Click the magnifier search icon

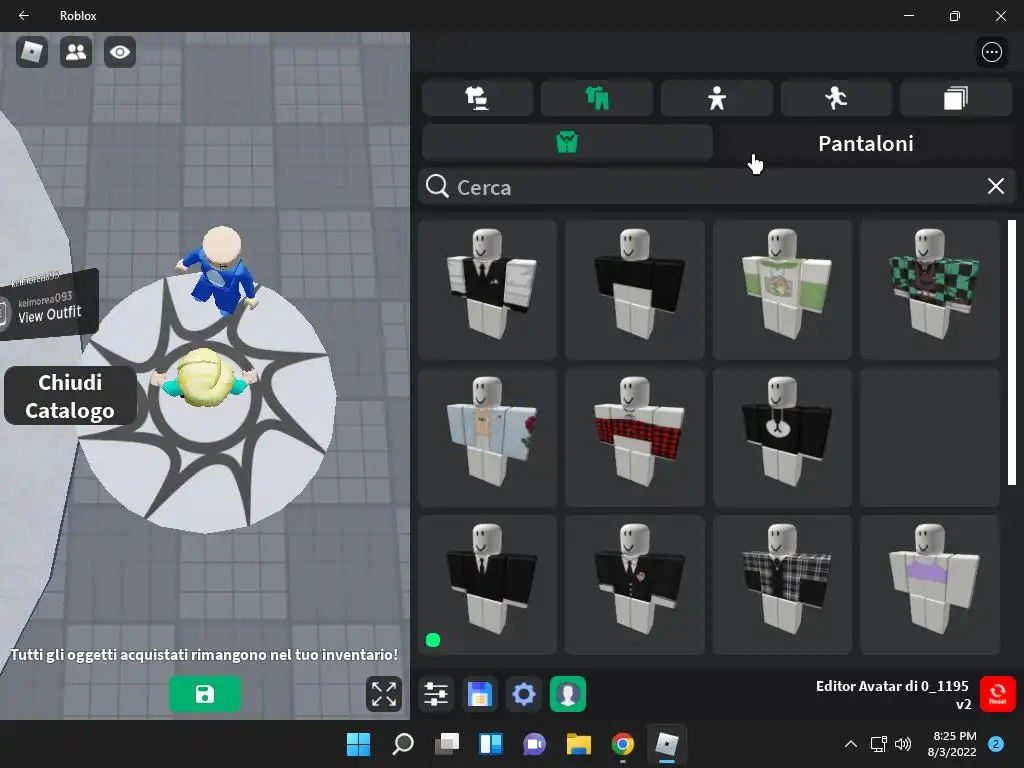click(437, 186)
